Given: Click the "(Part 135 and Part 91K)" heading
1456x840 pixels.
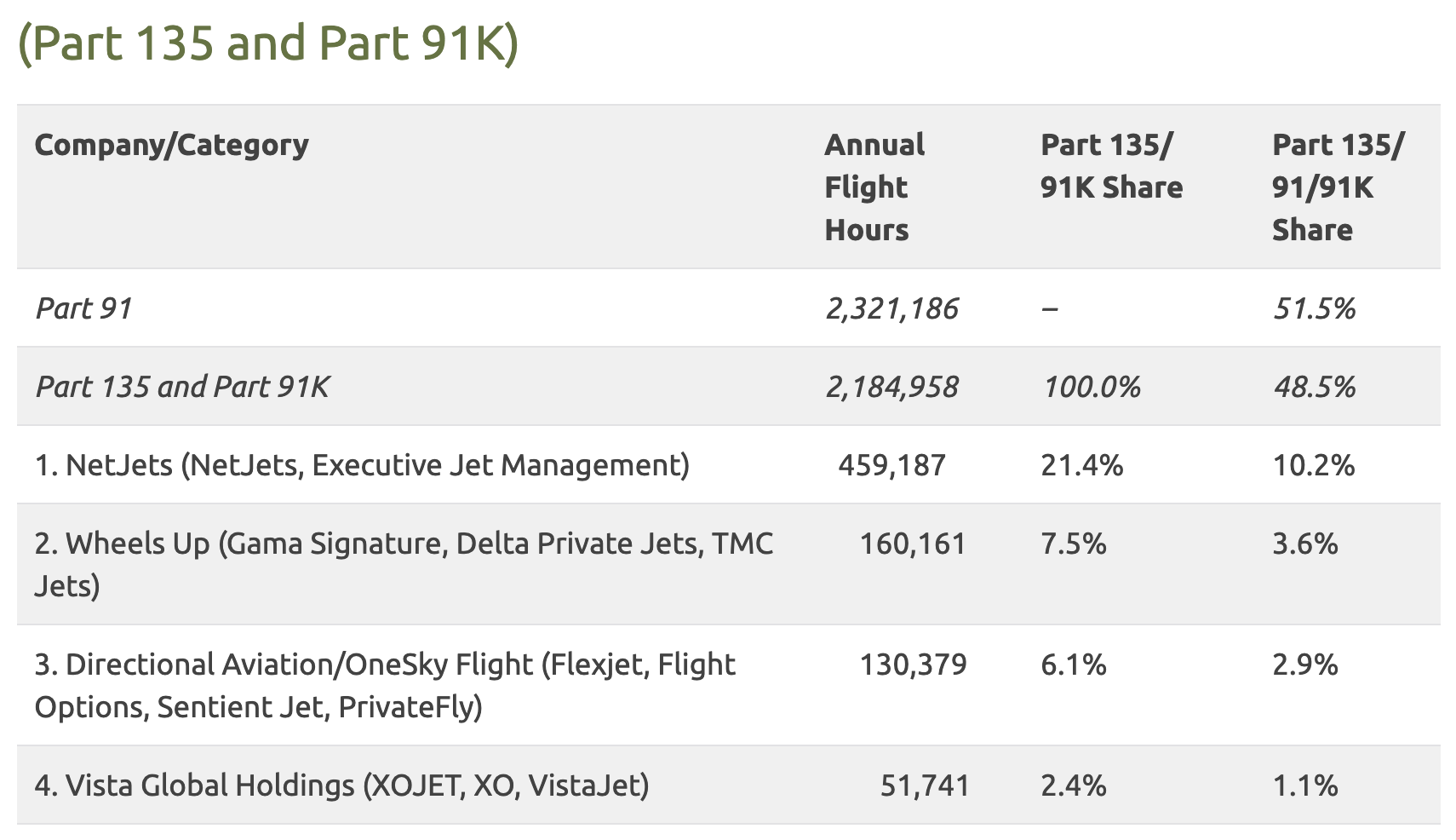Looking at the screenshot, I should click(267, 43).
